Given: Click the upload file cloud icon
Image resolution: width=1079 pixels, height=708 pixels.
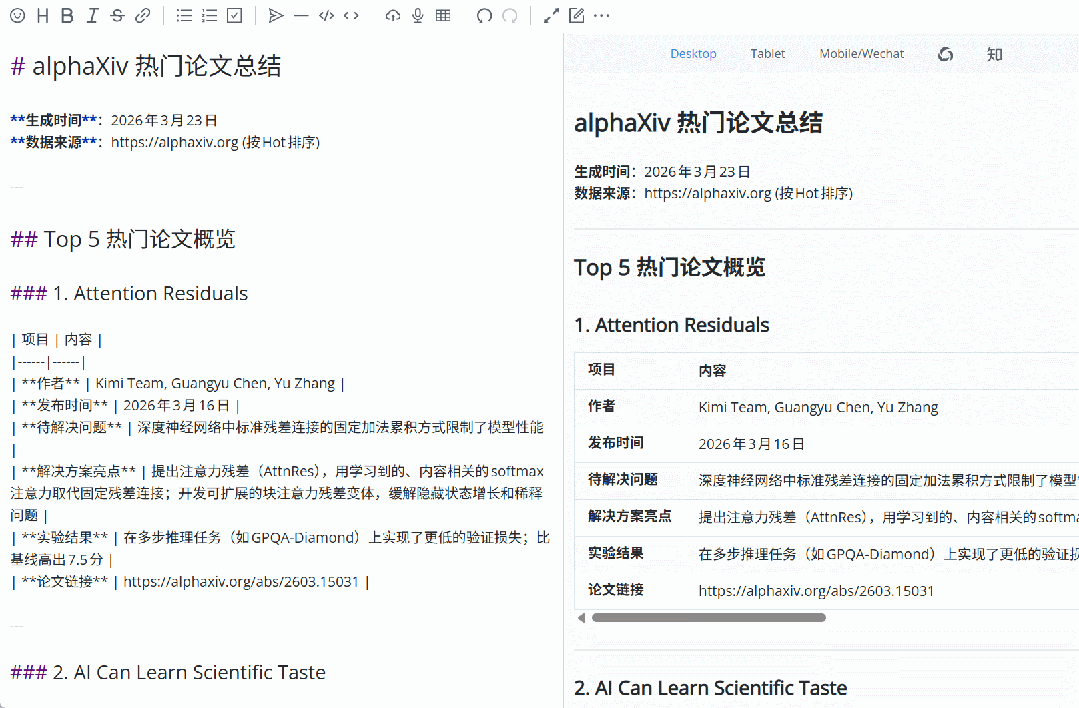Looking at the screenshot, I should click(x=392, y=15).
